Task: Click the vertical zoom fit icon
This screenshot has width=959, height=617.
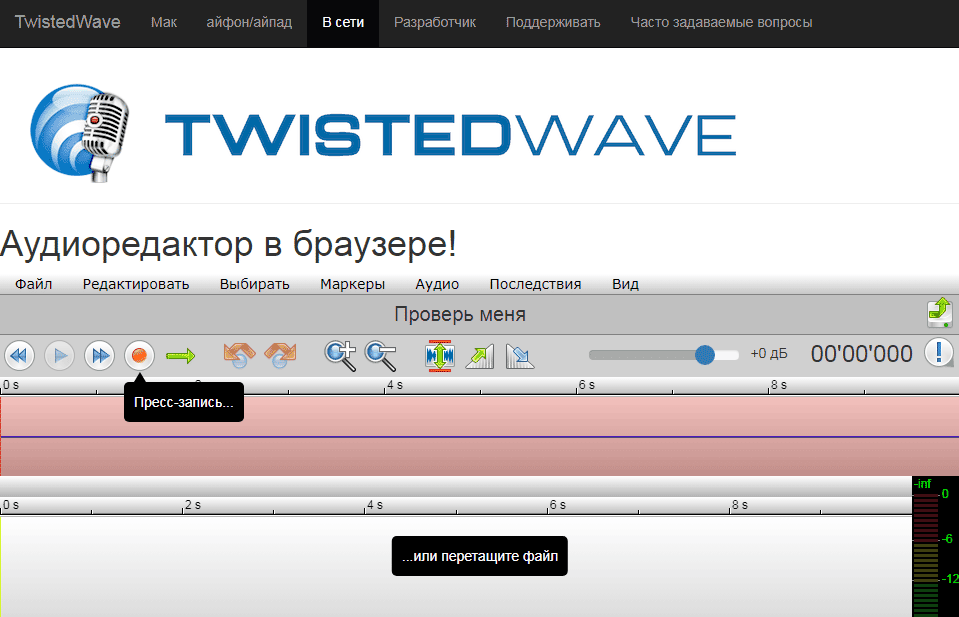Action: (438, 355)
